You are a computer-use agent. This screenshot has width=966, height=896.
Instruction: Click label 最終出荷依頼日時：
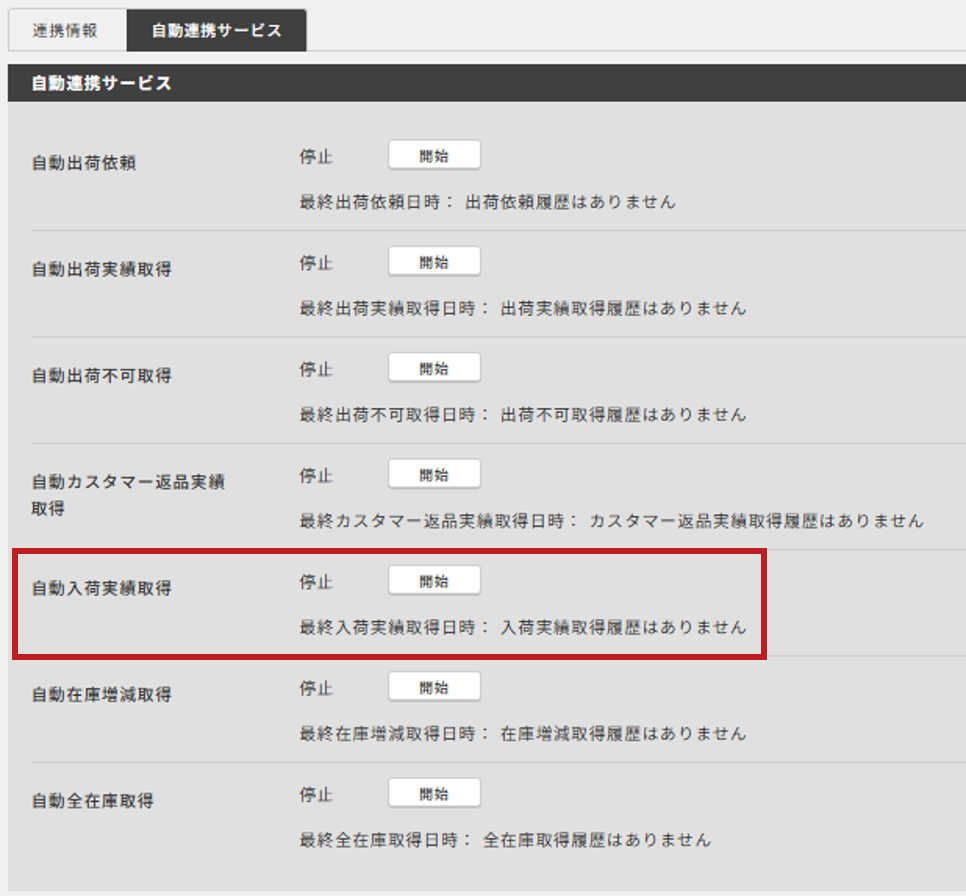(377, 202)
